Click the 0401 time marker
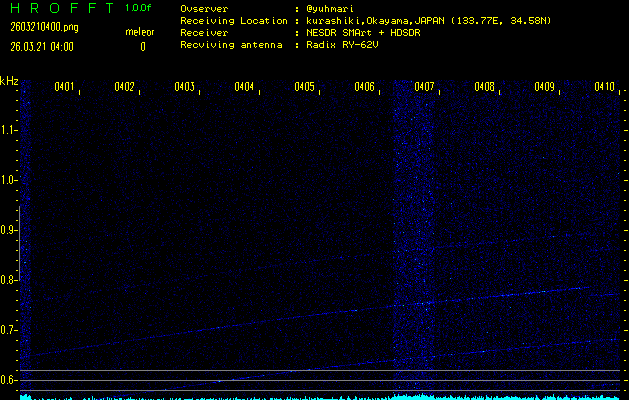629x400 pixels. tap(64, 87)
